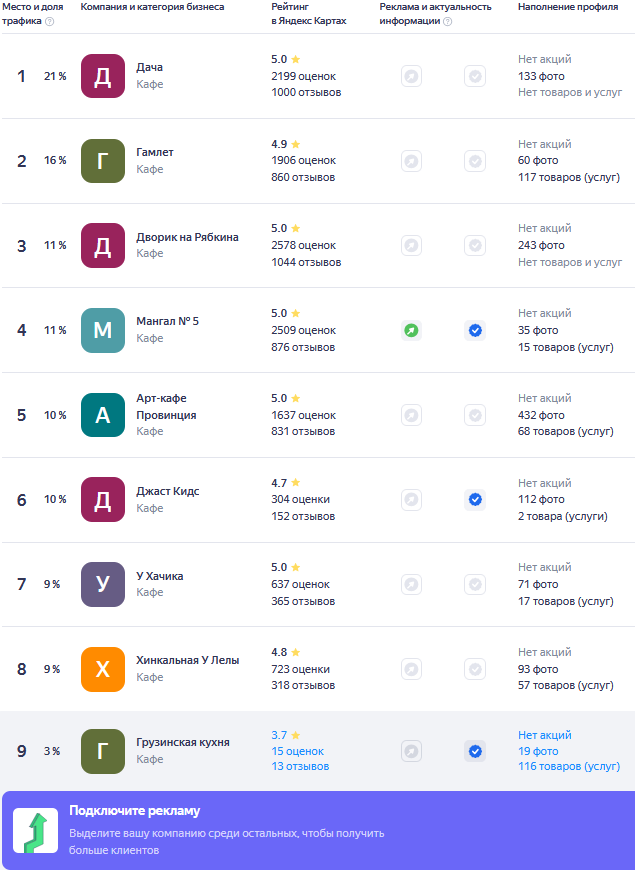Click the Гамлет avatar icon
The width and height of the screenshot is (635, 870).
click(103, 161)
